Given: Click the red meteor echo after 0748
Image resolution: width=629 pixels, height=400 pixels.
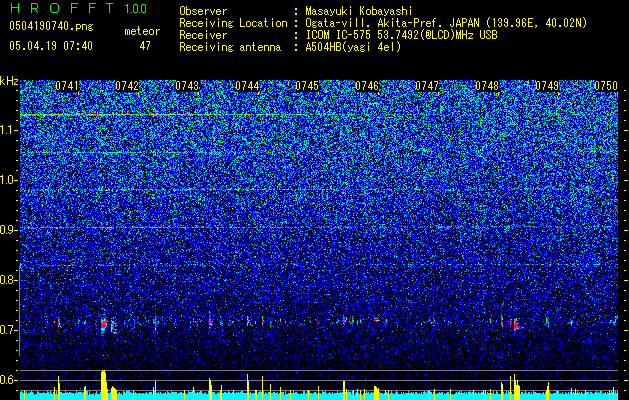Looking at the screenshot, I should 516,325.
